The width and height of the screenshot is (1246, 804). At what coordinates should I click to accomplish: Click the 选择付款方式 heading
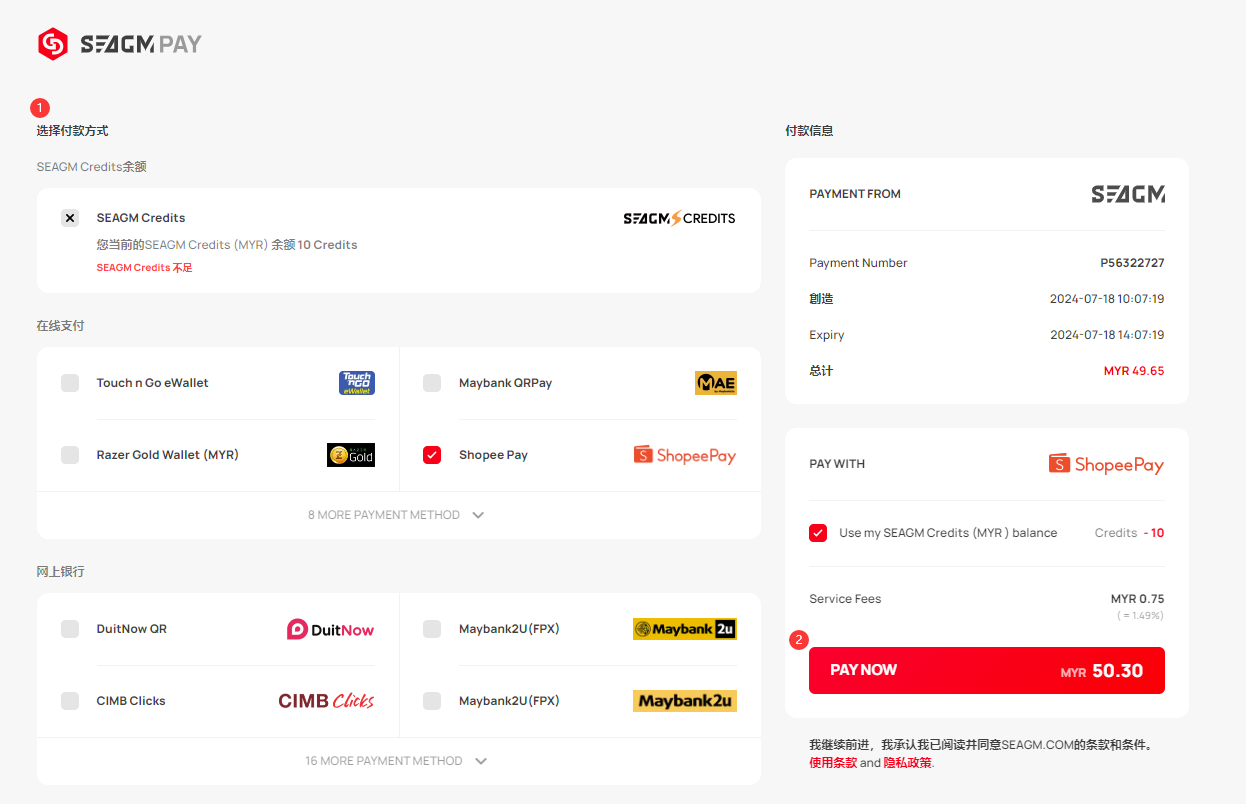click(72, 131)
